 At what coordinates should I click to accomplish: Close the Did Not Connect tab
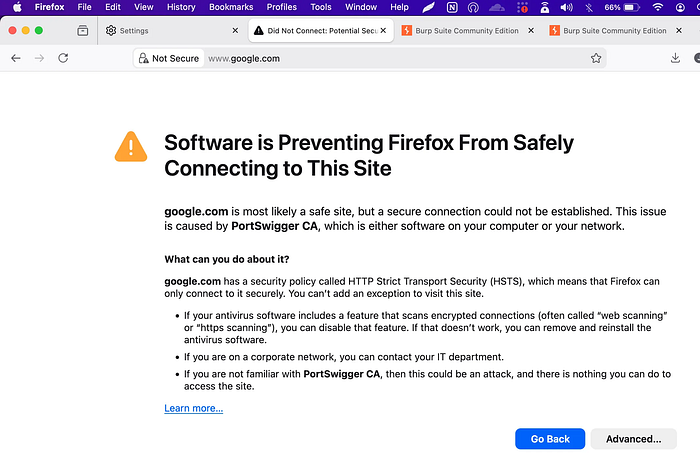[x=383, y=30]
